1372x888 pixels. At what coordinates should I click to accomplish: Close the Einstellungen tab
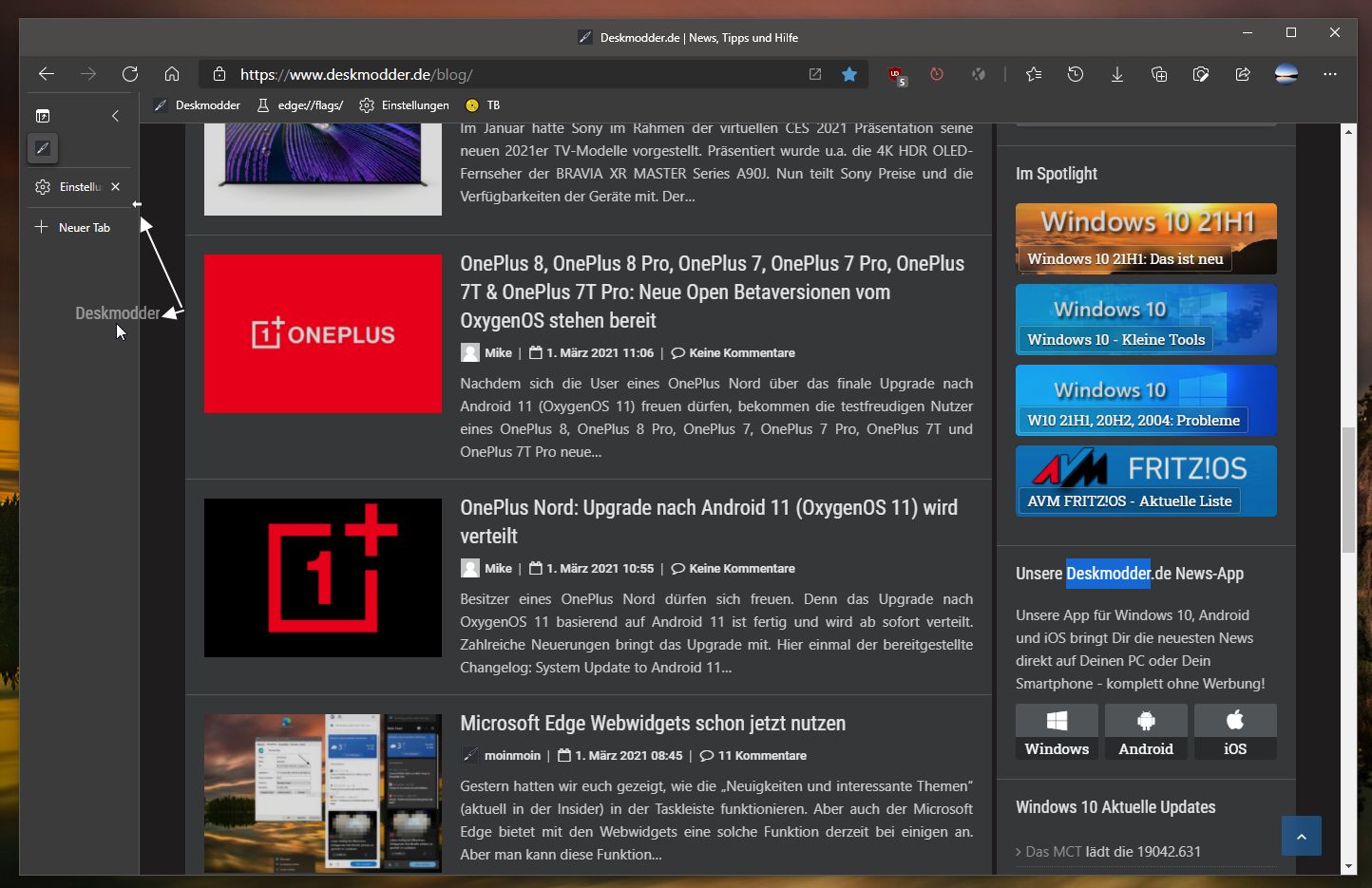point(115,187)
